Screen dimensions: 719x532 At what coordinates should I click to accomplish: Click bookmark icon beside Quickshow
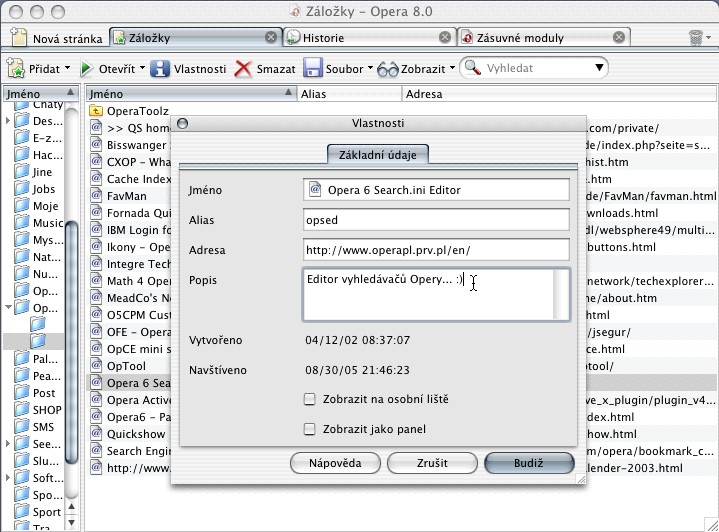[x=95, y=434]
